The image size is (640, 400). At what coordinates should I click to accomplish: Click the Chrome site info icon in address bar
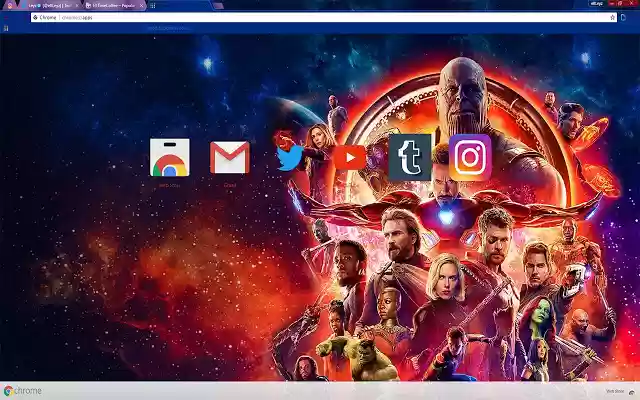35,18
